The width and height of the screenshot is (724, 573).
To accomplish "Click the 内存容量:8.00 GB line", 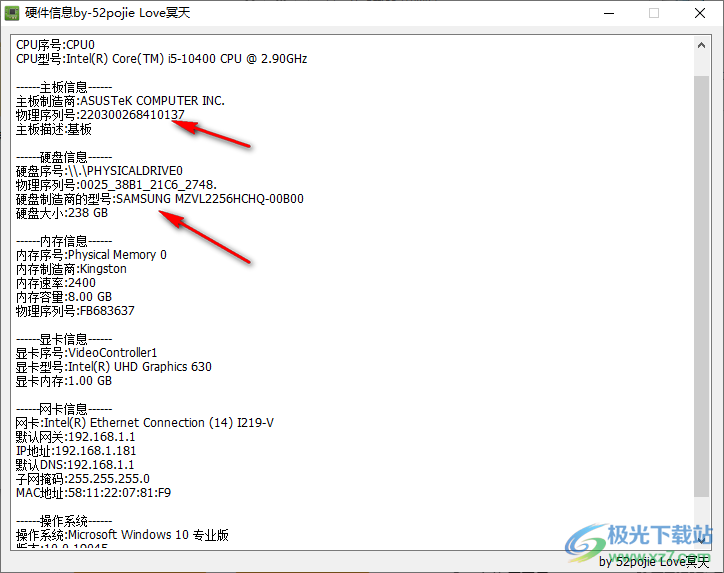I will (x=64, y=297).
